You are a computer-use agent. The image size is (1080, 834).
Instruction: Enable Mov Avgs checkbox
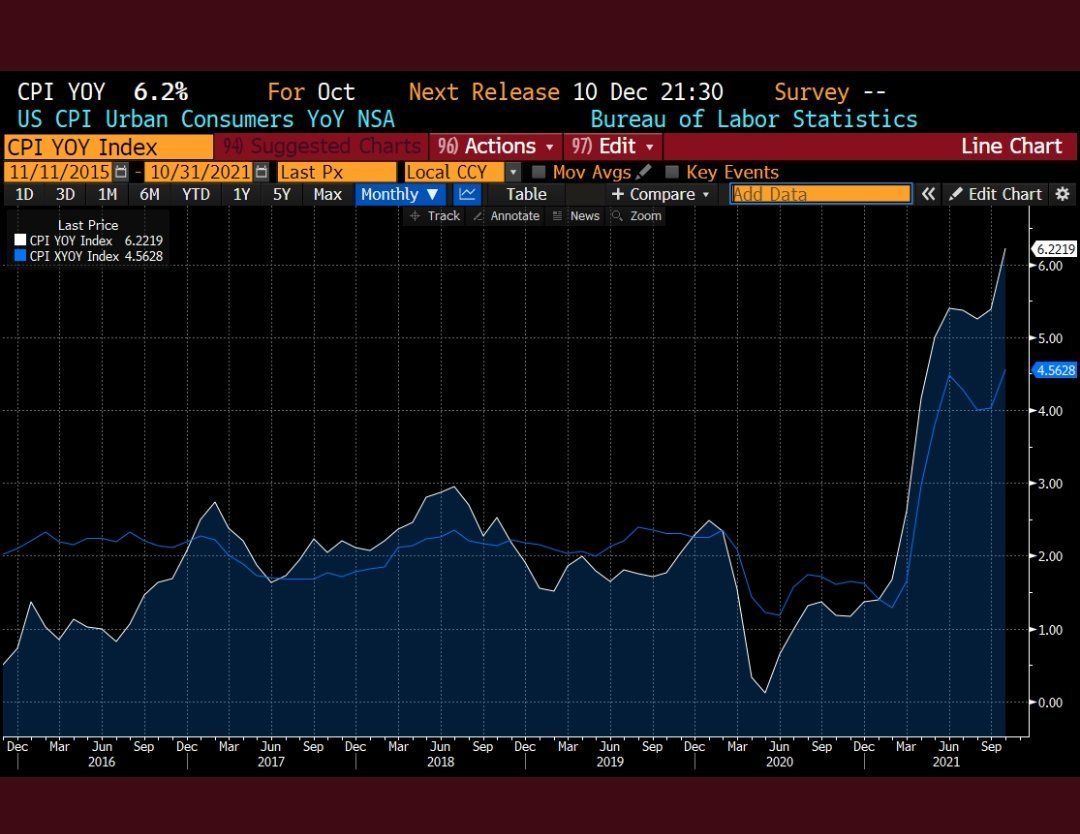tap(539, 172)
